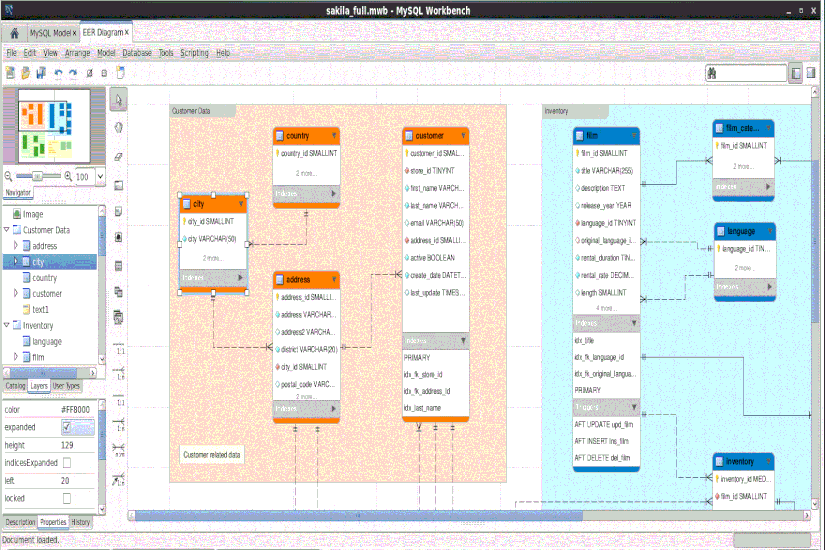Click the left sidebar toggle icon
The width and height of the screenshot is (825, 550).
tap(796, 73)
